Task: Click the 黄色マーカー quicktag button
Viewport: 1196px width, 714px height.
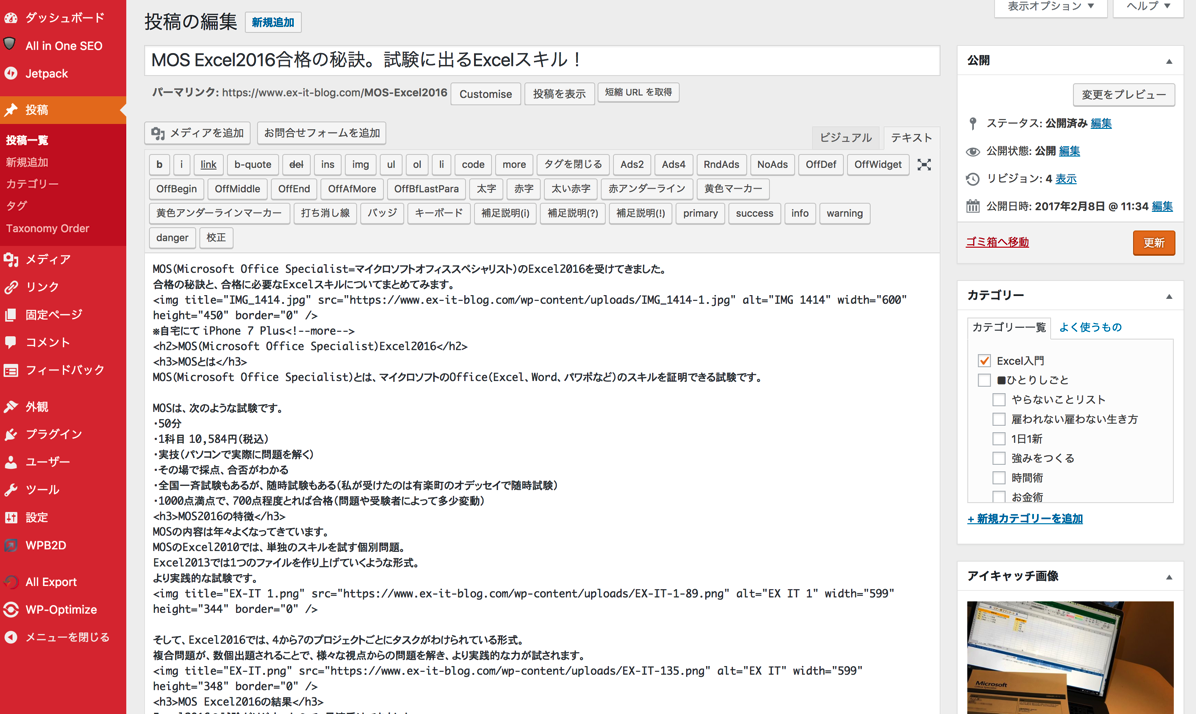Action: tap(733, 188)
